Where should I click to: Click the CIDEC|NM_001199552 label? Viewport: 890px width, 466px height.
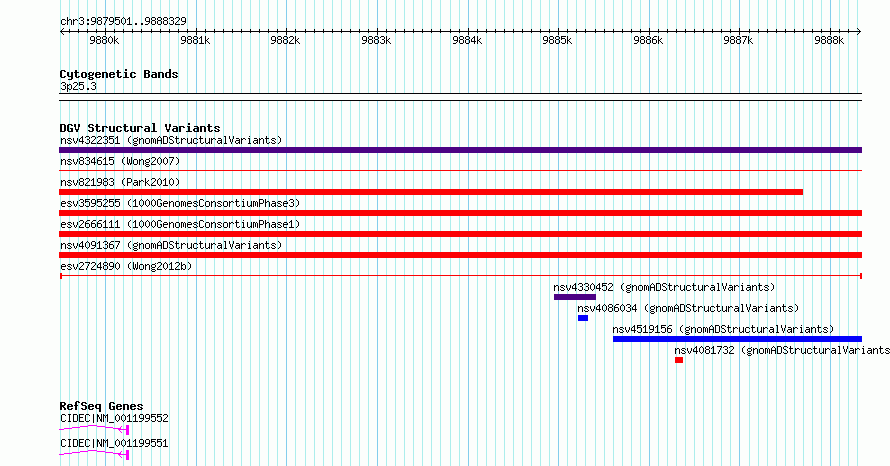click(x=114, y=418)
